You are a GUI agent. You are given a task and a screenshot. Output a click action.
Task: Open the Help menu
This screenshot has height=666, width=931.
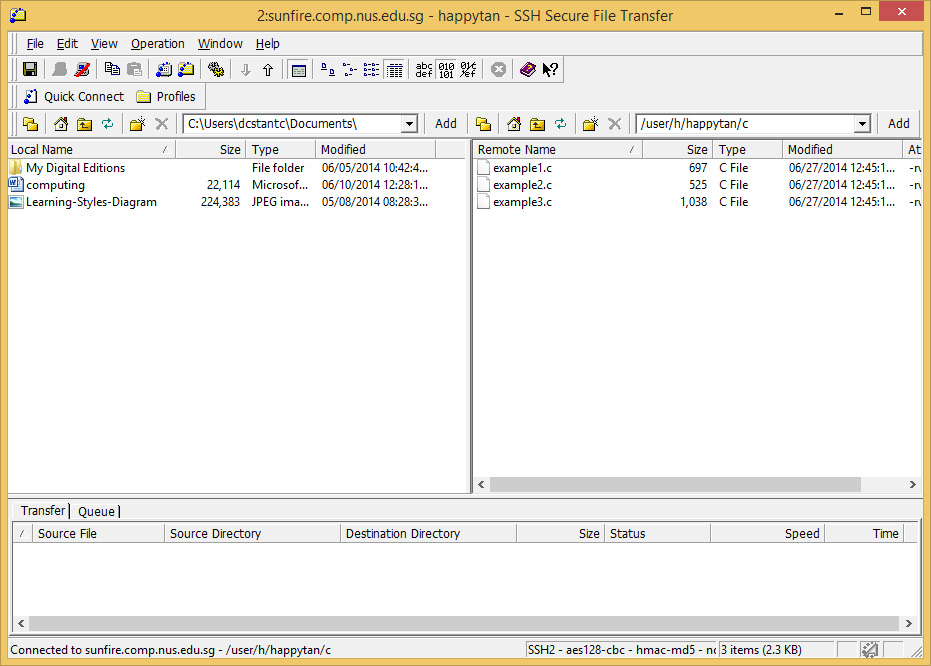tap(267, 44)
